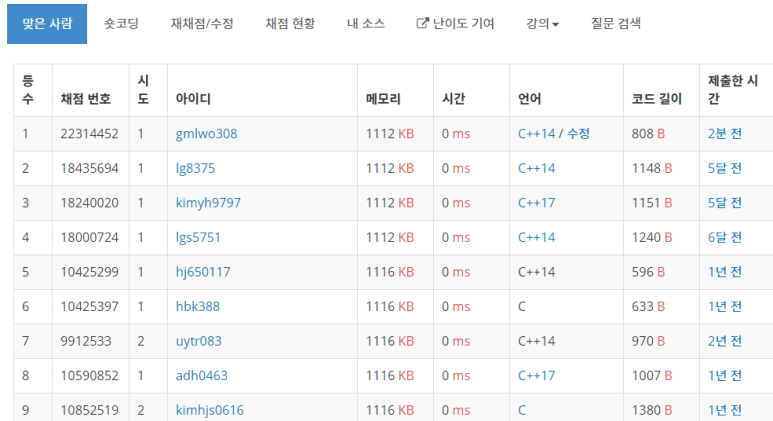The image size is (773, 421).
Task: Go to the 채점 현황 tab
Action: (x=290, y=24)
